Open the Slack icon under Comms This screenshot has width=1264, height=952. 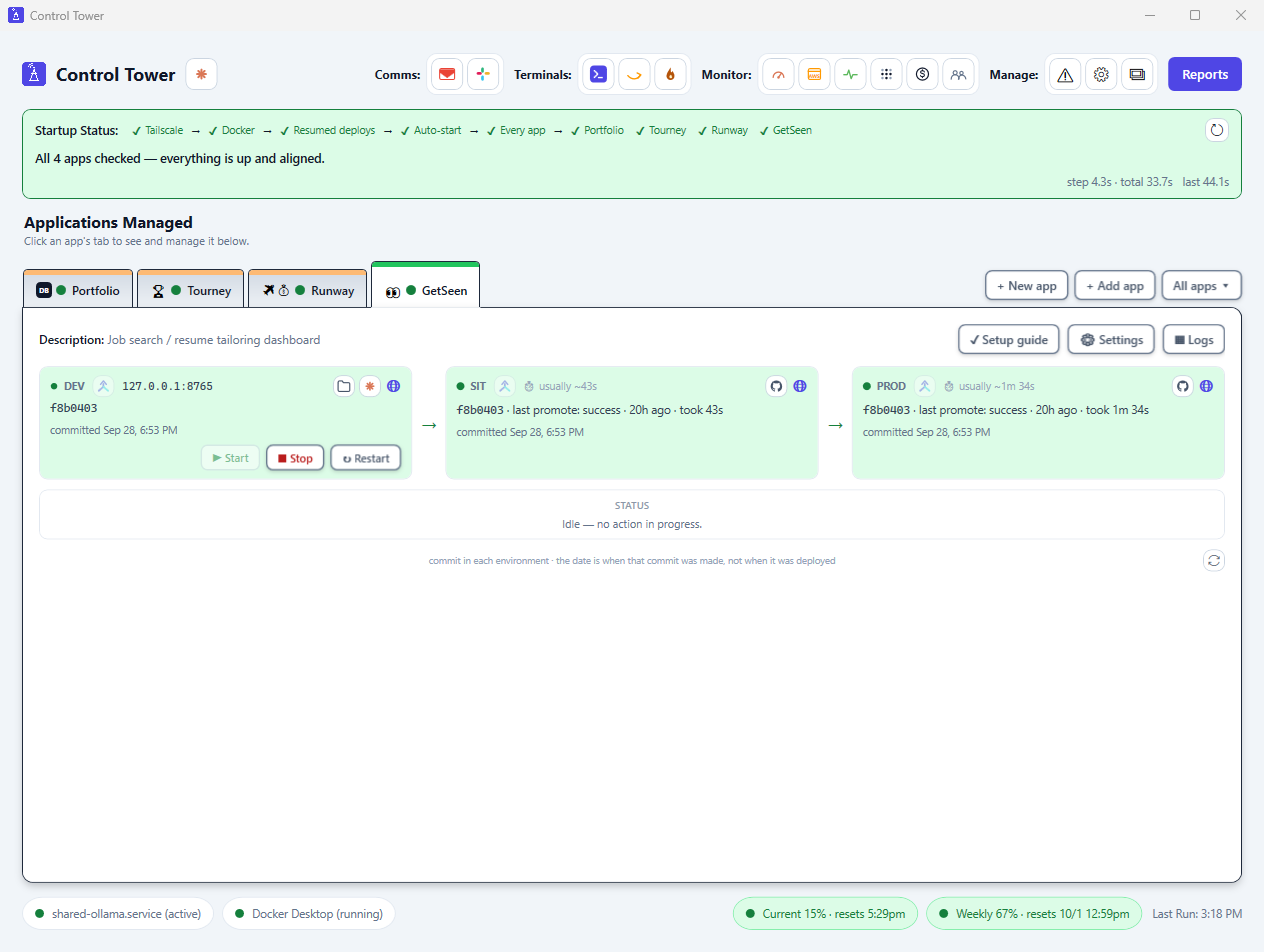point(483,74)
